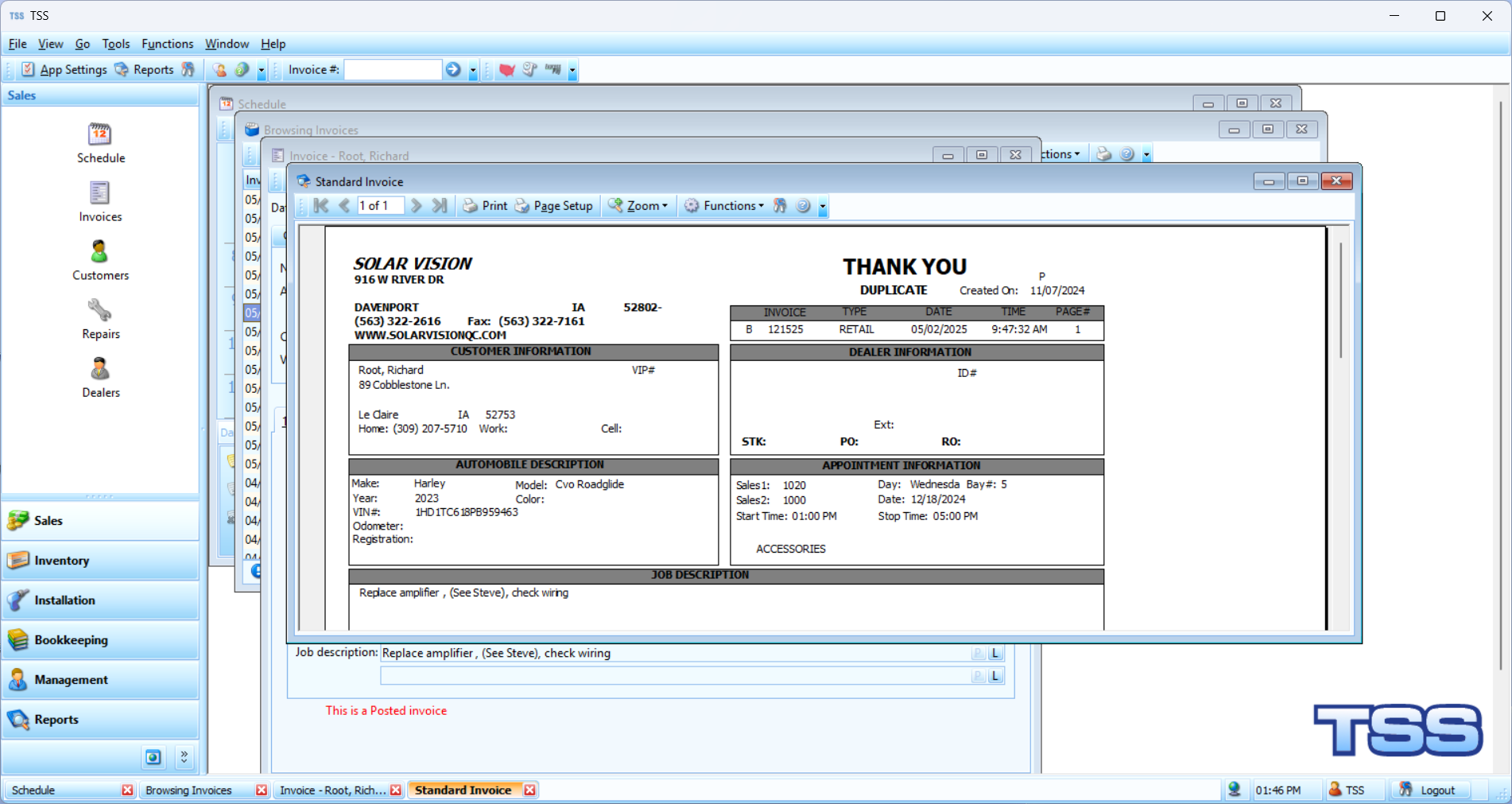Click the red USA map icon
The height and width of the screenshot is (804, 1512).
(506, 70)
